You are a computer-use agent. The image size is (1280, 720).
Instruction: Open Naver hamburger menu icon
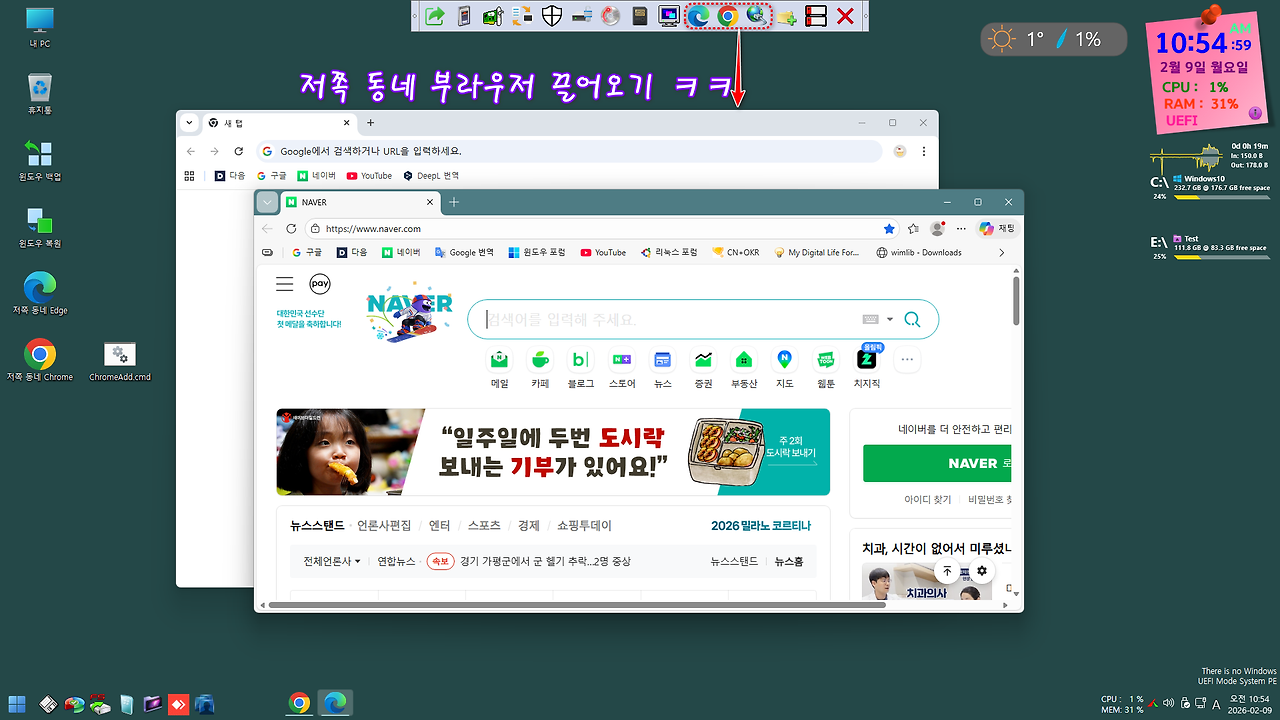tap(285, 284)
